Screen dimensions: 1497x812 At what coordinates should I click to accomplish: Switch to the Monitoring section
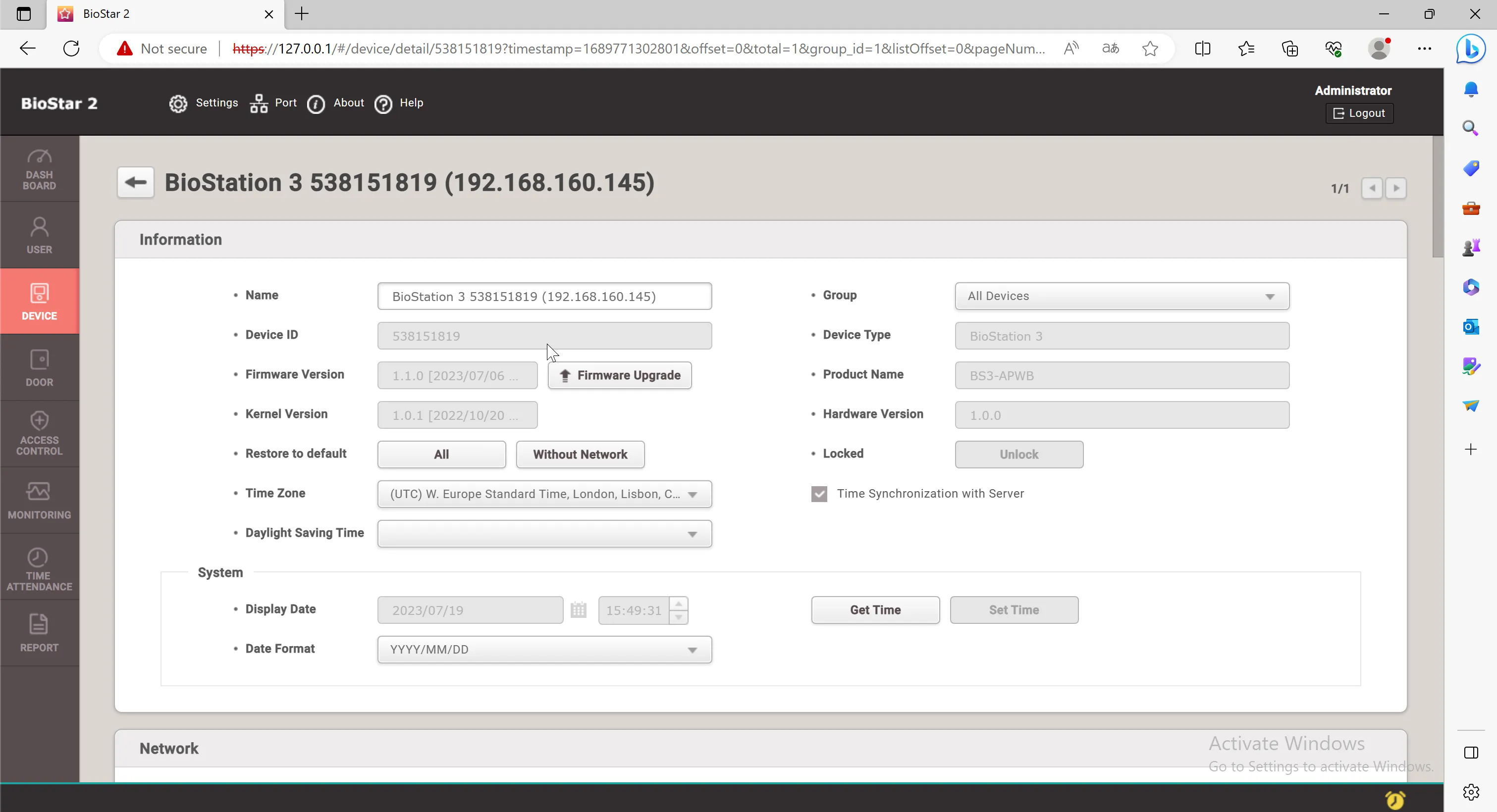(x=40, y=501)
